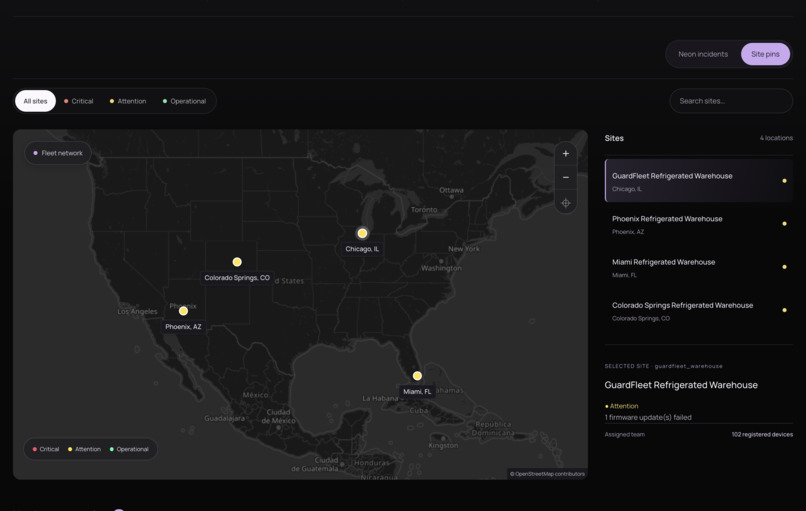Filter by All sites
This screenshot has height=511, width=806.
(35, 101)
